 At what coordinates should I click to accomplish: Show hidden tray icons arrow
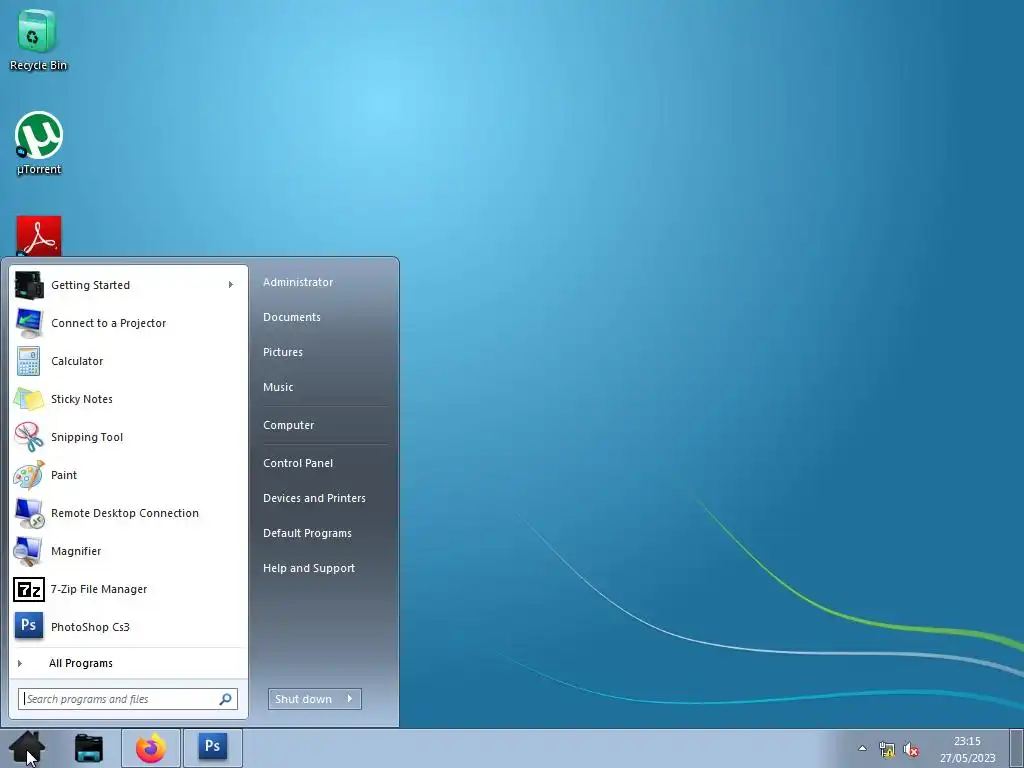point(862,748)
